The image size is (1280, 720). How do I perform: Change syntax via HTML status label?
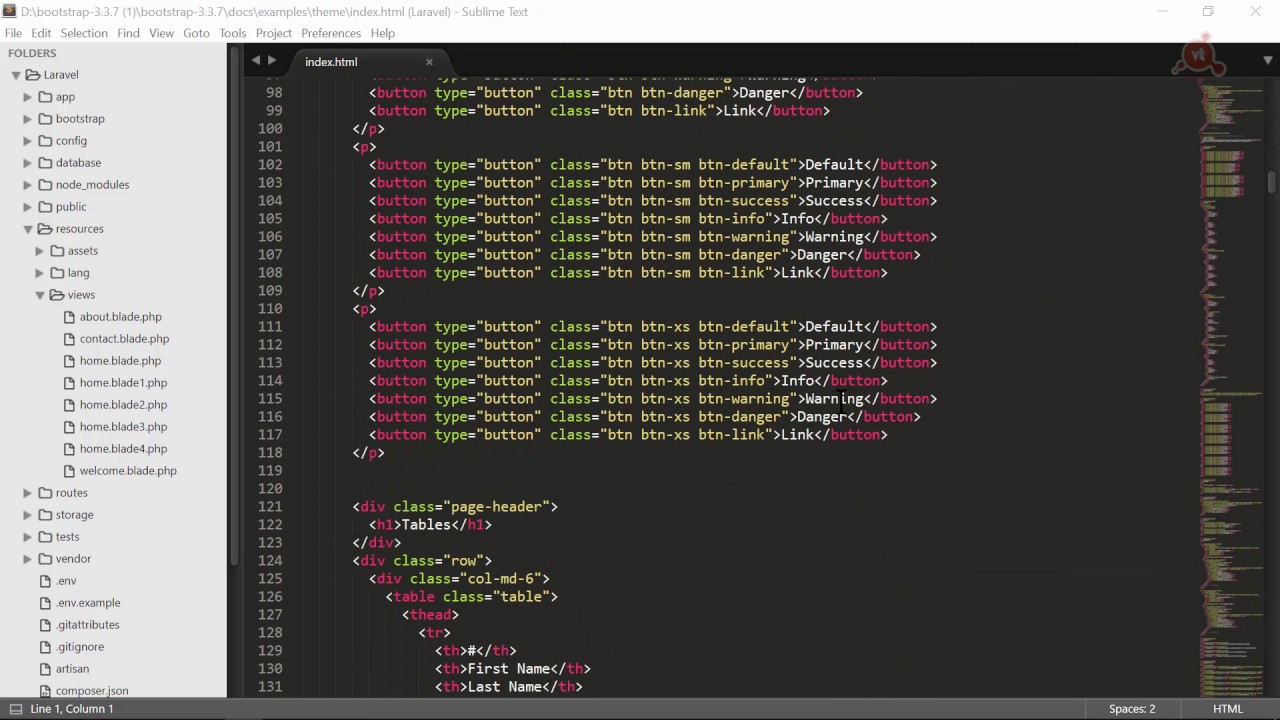click(1228, 709)
